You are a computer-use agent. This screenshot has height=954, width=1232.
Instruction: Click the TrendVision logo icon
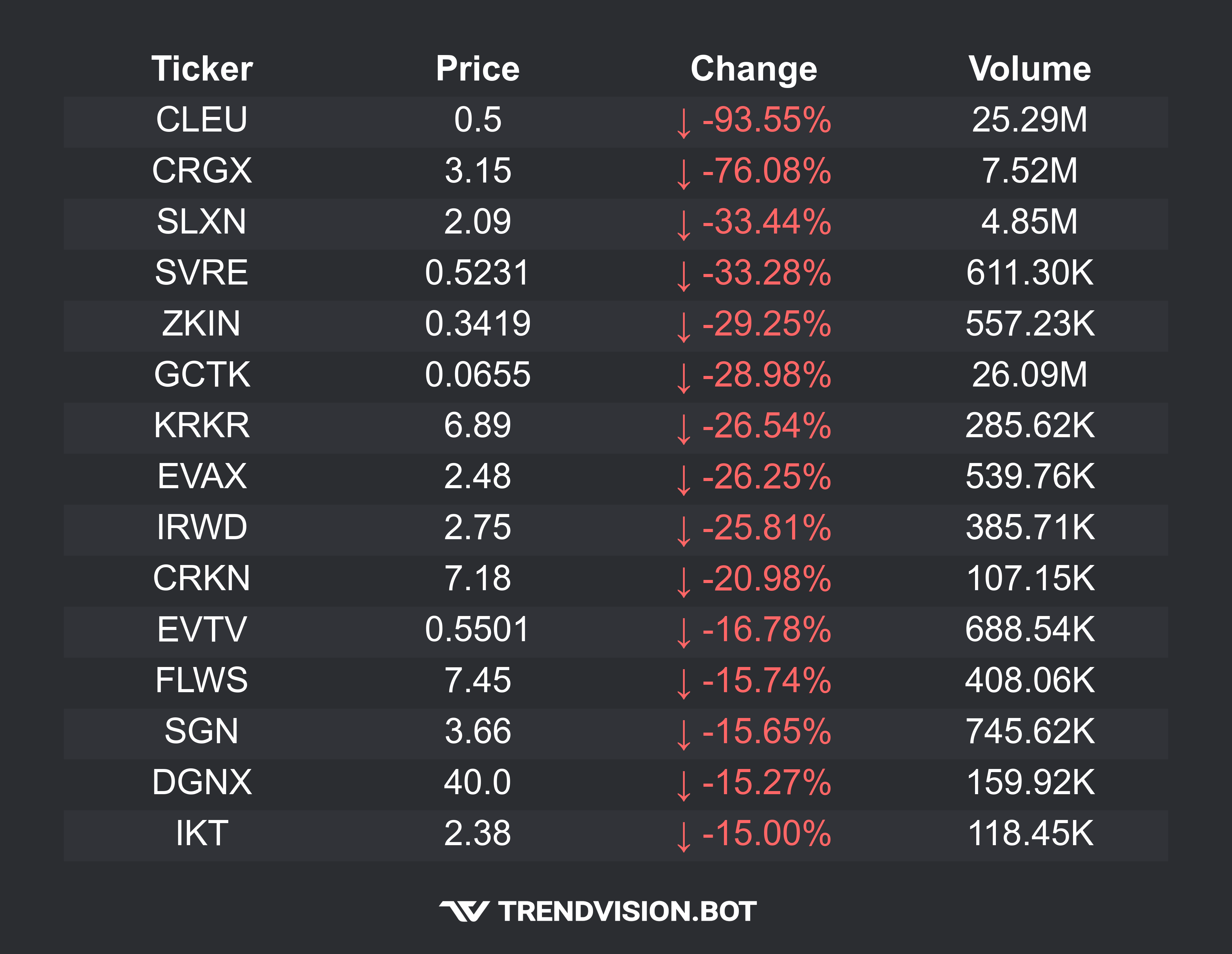(x=464, y=911)
